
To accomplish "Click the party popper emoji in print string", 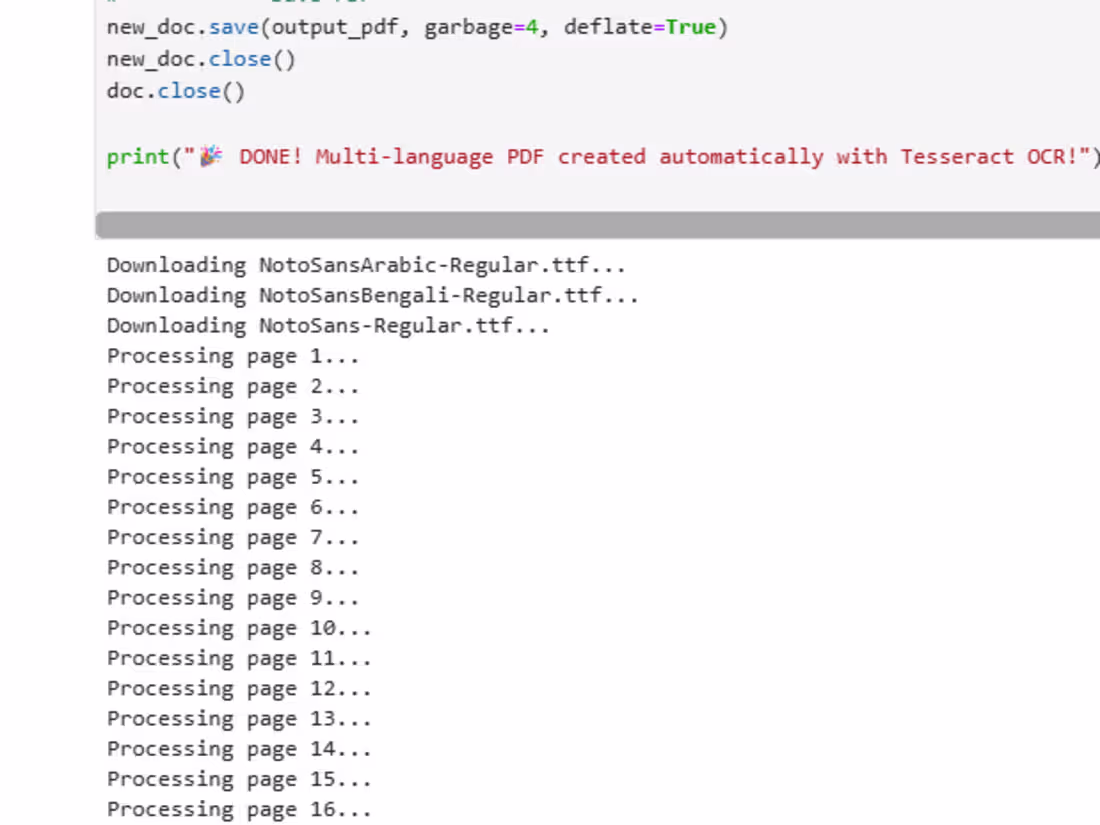I will pos(211,156).
